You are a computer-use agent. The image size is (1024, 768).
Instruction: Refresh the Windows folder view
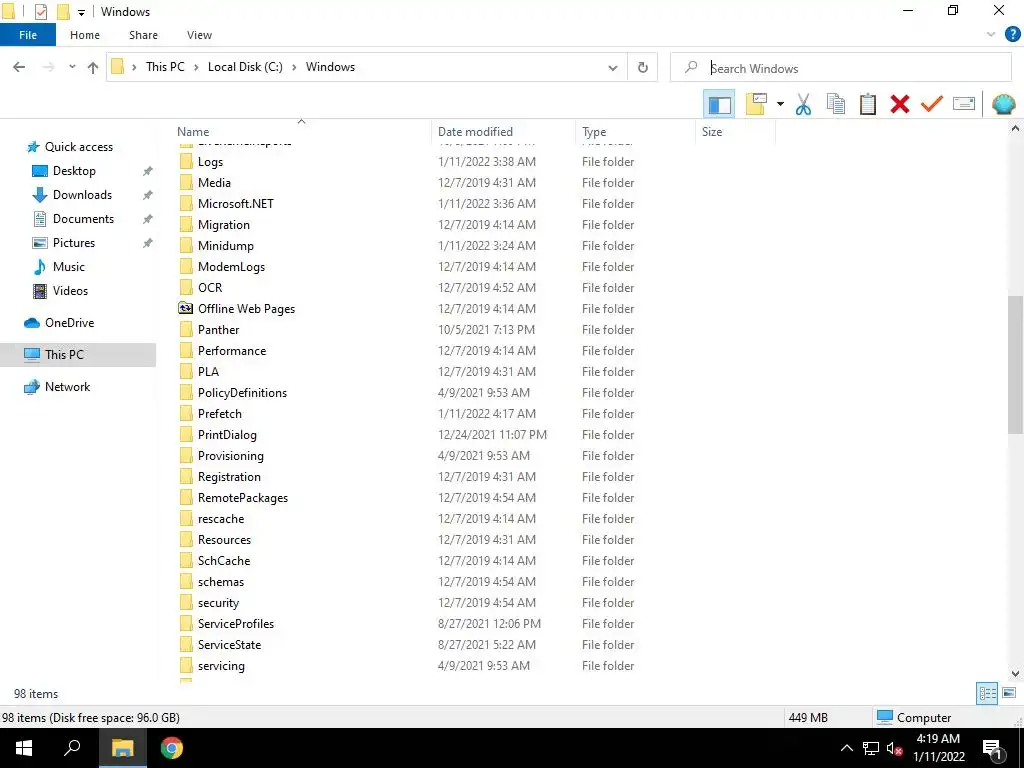(643, 67)
